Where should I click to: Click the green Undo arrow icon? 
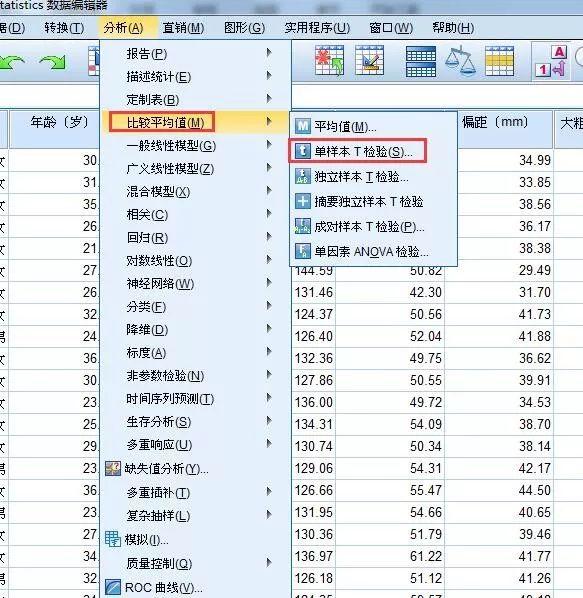click(x=12, y=62)
